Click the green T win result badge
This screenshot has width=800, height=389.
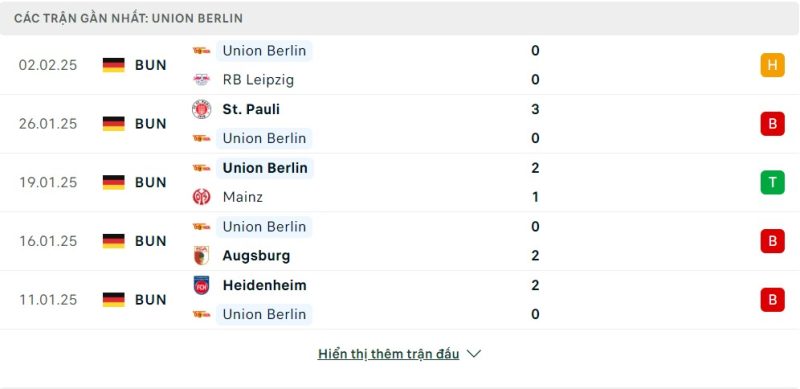pyautogui.click(x=772, y=182)
